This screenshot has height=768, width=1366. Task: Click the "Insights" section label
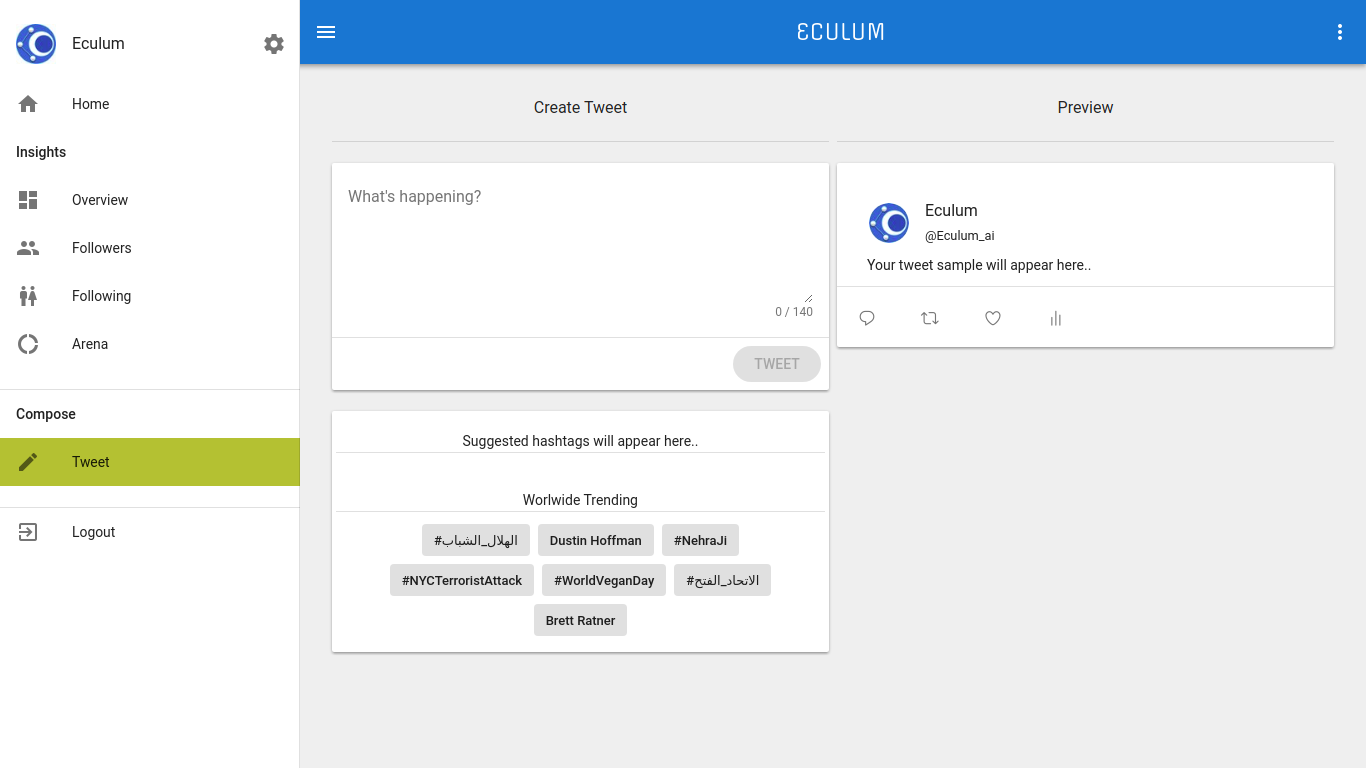pos(41,152)
